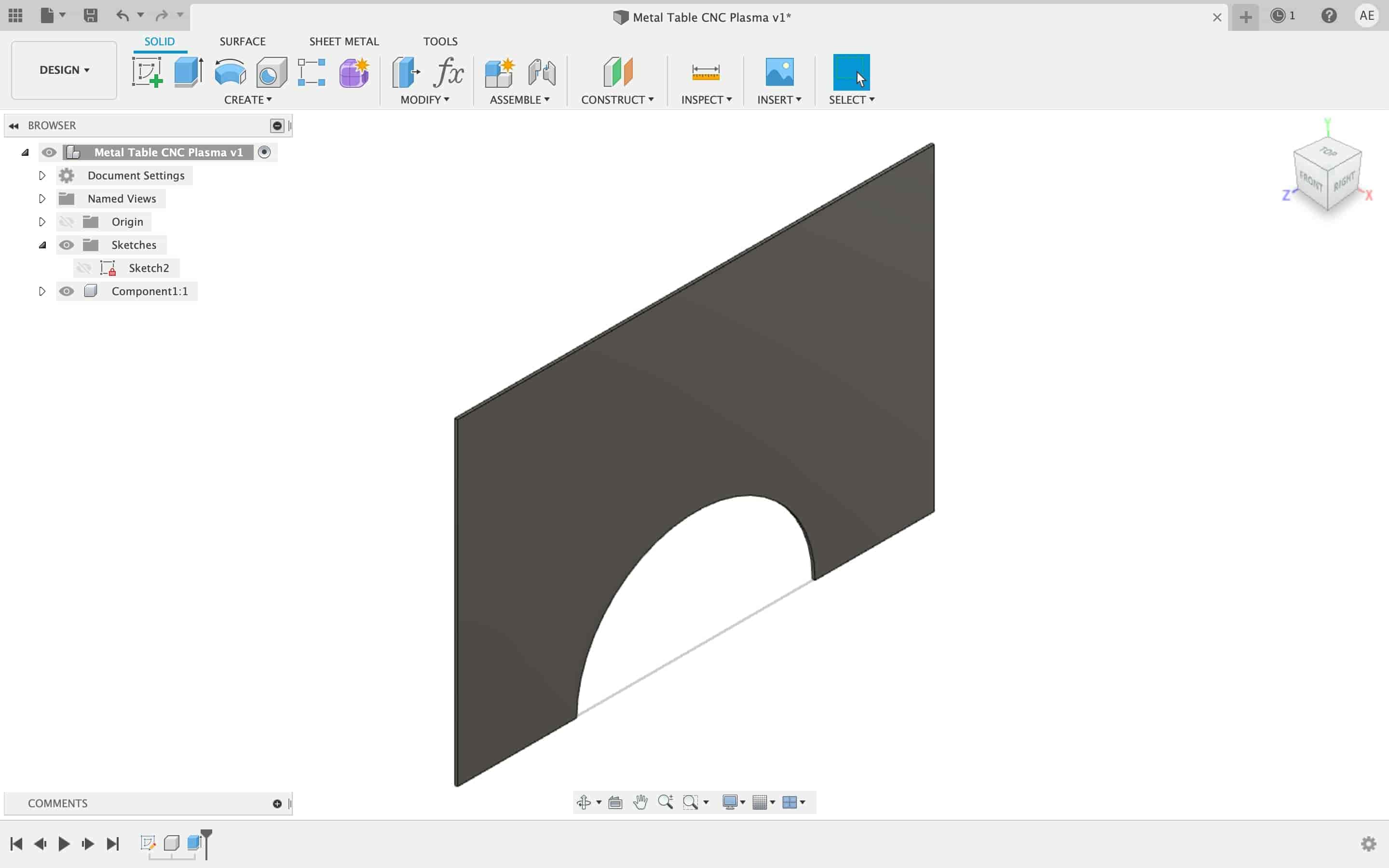Select the New Component tool
Image resolution: width=1389 pixels, height=868 pixels.
pyautogui.click(x=499, y=72)
